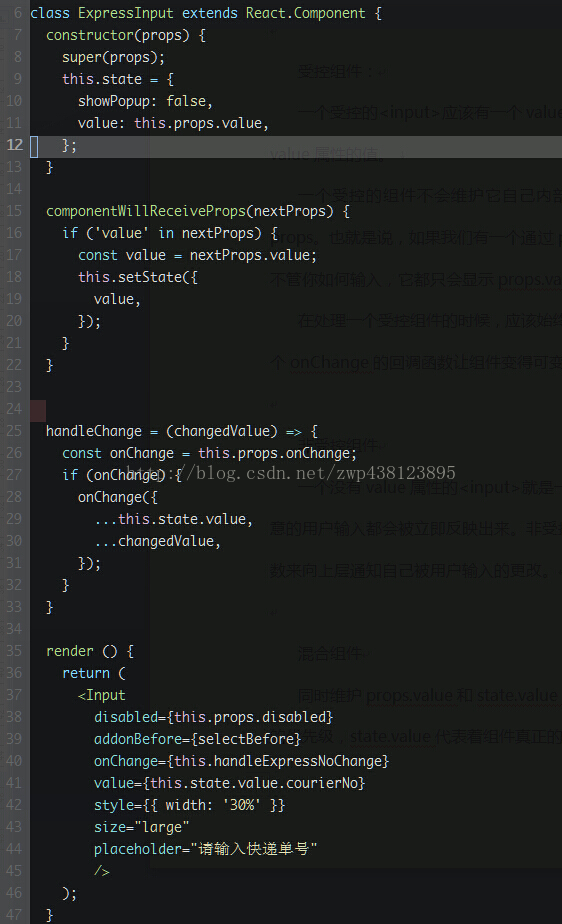Click line number 35 in the gutter
This screenshot has height=924, width=562.
tap(15, 651)
